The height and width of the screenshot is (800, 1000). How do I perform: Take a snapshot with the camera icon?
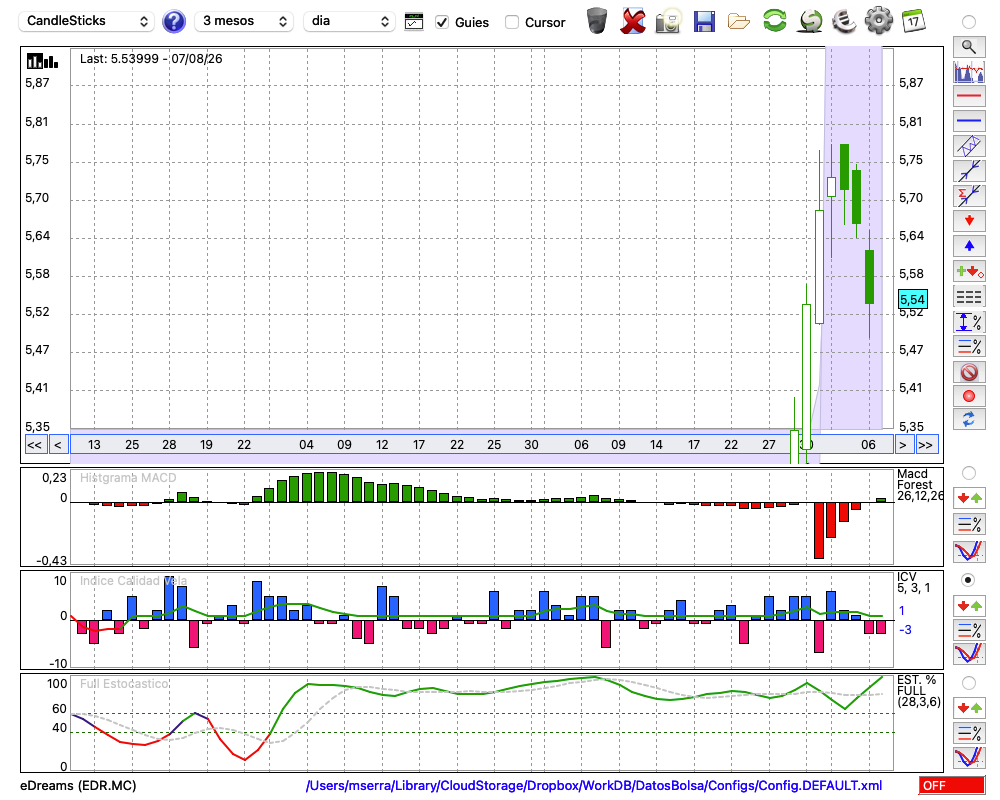coord(668,21)
